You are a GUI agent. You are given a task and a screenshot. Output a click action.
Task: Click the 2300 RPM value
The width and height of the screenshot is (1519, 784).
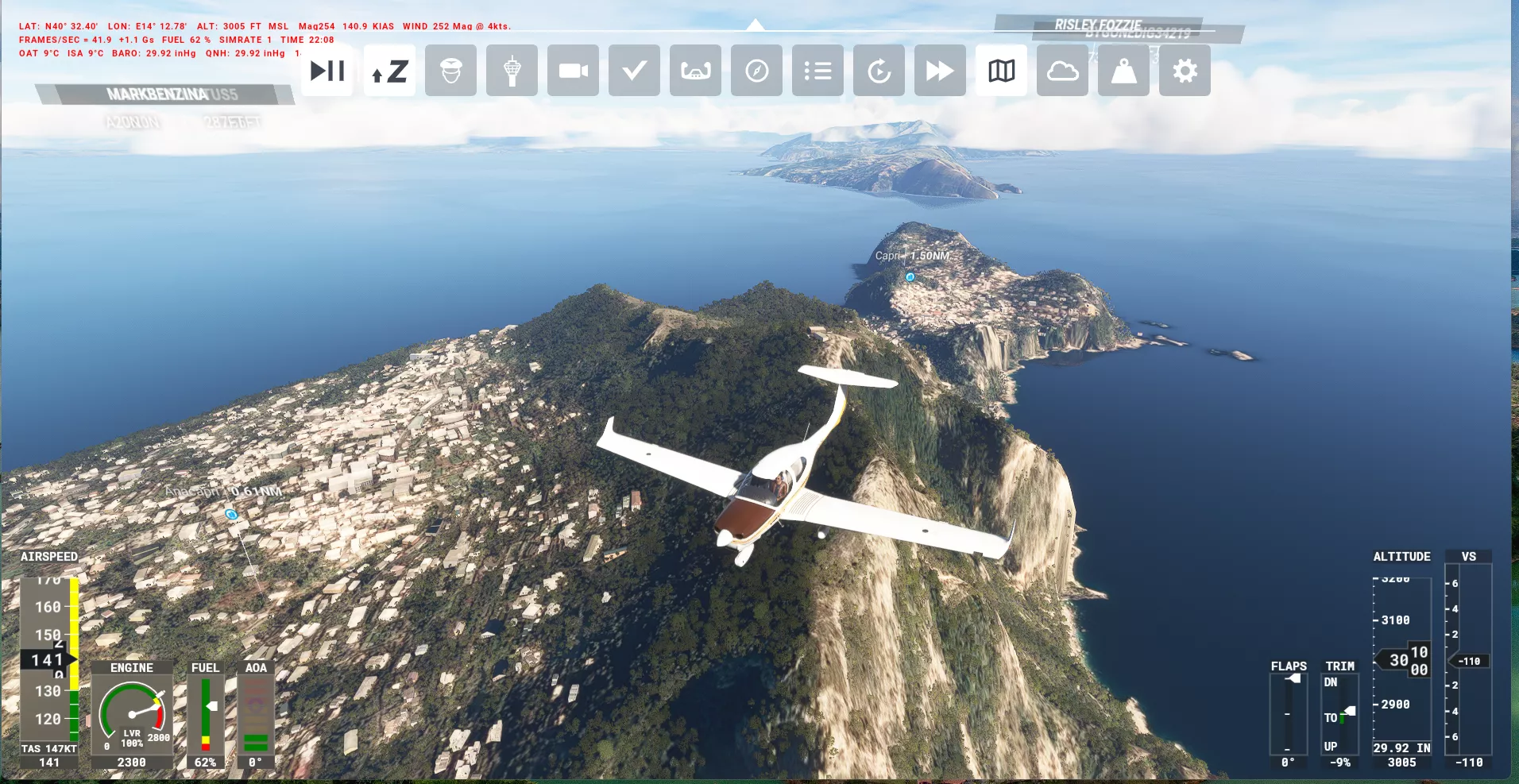click(132, 763)
